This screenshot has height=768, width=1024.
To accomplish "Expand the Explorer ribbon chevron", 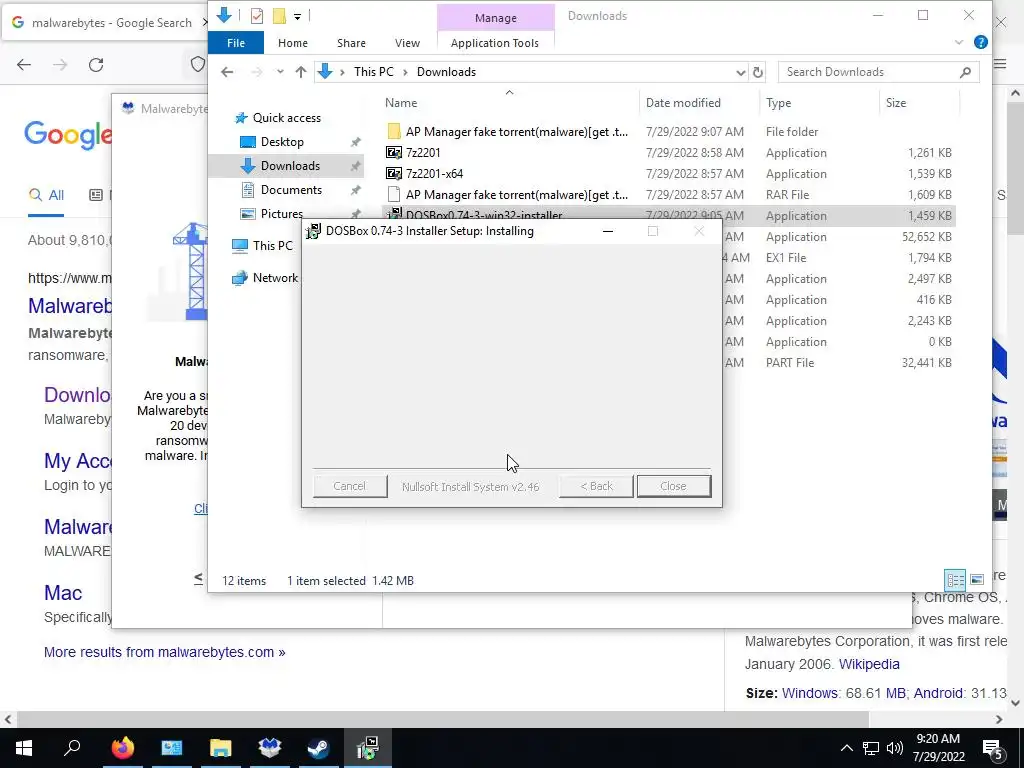I will (x=958, y=42).
